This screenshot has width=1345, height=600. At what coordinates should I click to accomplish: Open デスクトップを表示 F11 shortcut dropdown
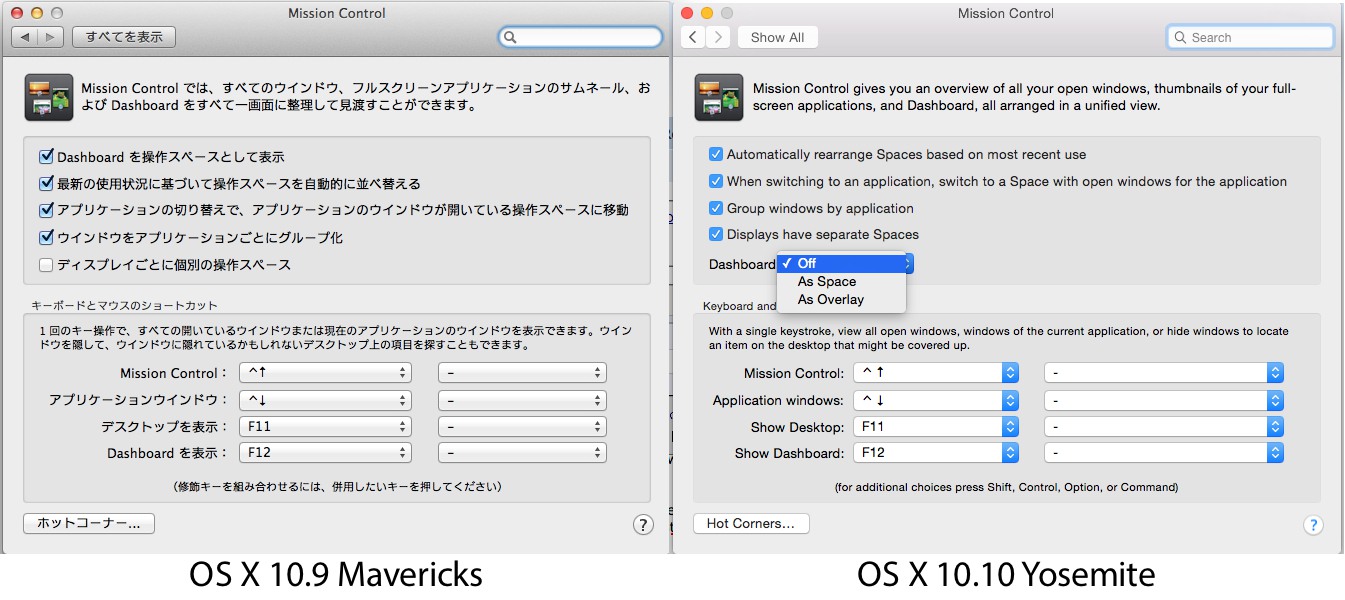click(325, 426)
